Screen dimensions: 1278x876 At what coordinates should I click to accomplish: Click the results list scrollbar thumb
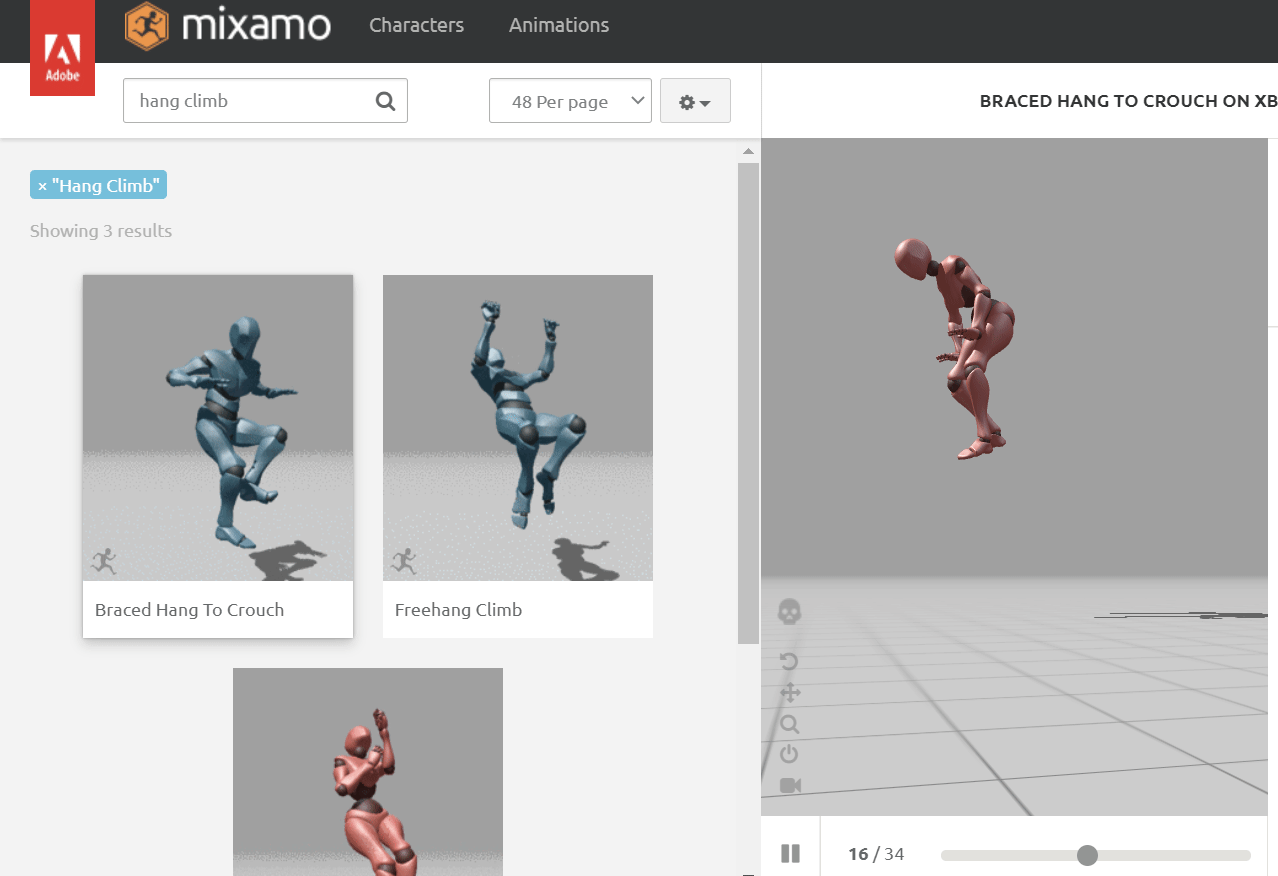747,403
